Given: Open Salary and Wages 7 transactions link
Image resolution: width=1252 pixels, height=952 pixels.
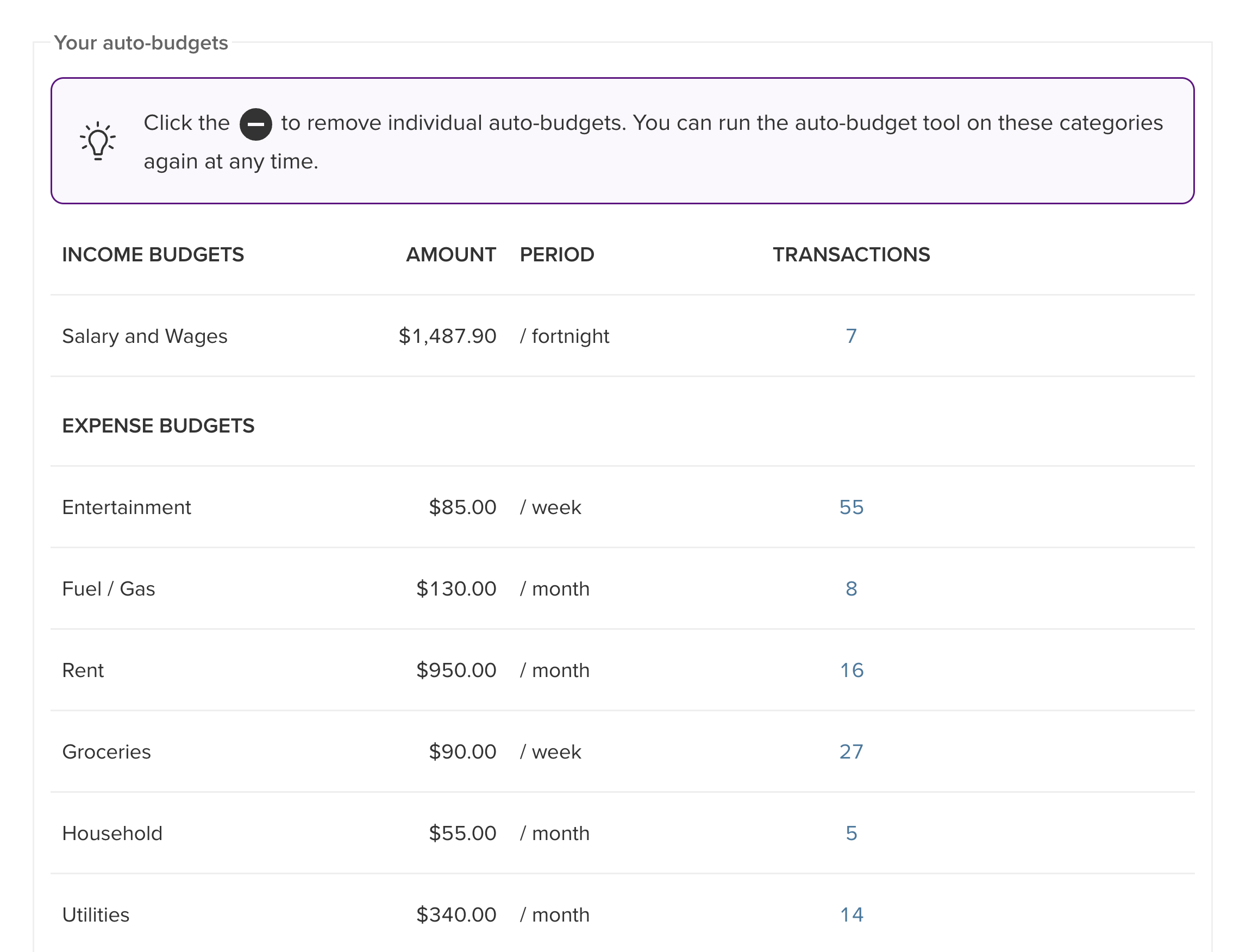Looking at the screenshot, I should (851, 336).
